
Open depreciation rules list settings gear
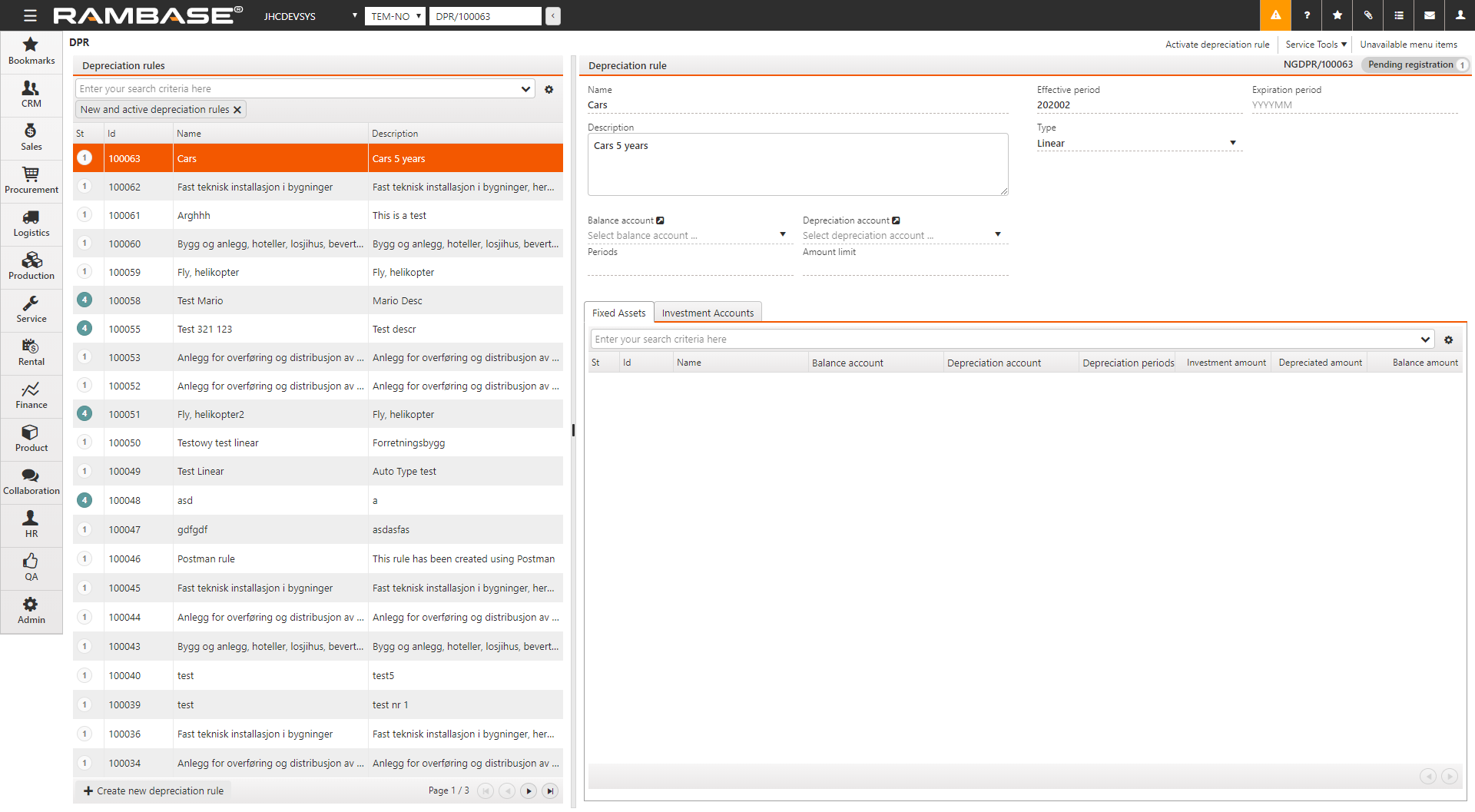coord(549,89)
